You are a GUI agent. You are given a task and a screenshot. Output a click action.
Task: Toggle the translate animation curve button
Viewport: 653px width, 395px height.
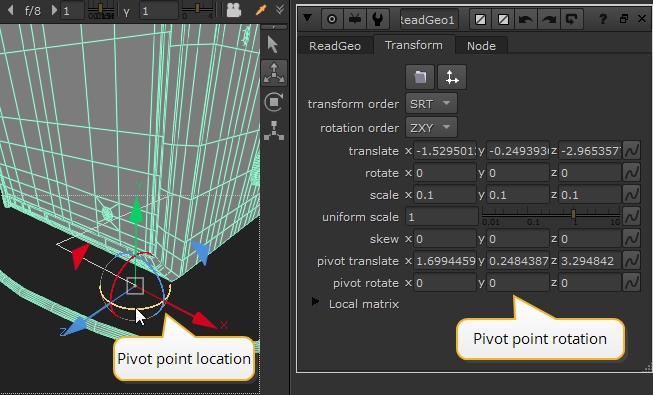(x=631, y=151)
